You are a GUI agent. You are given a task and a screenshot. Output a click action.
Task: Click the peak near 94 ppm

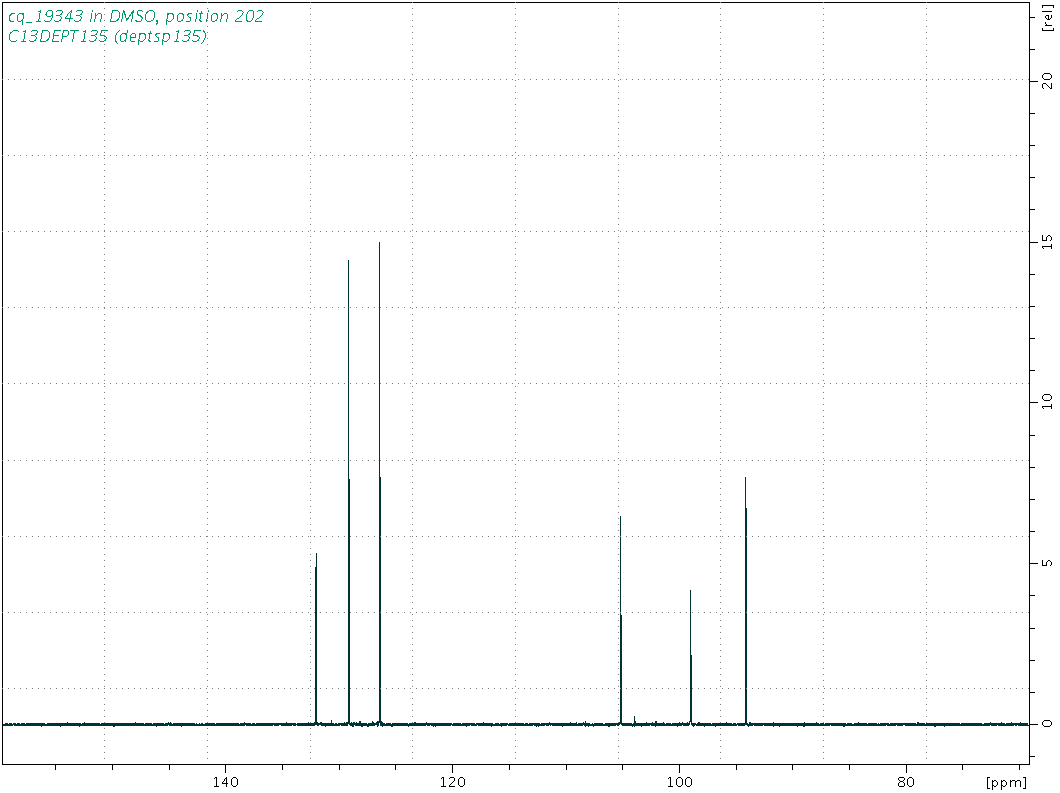point(746,600)
